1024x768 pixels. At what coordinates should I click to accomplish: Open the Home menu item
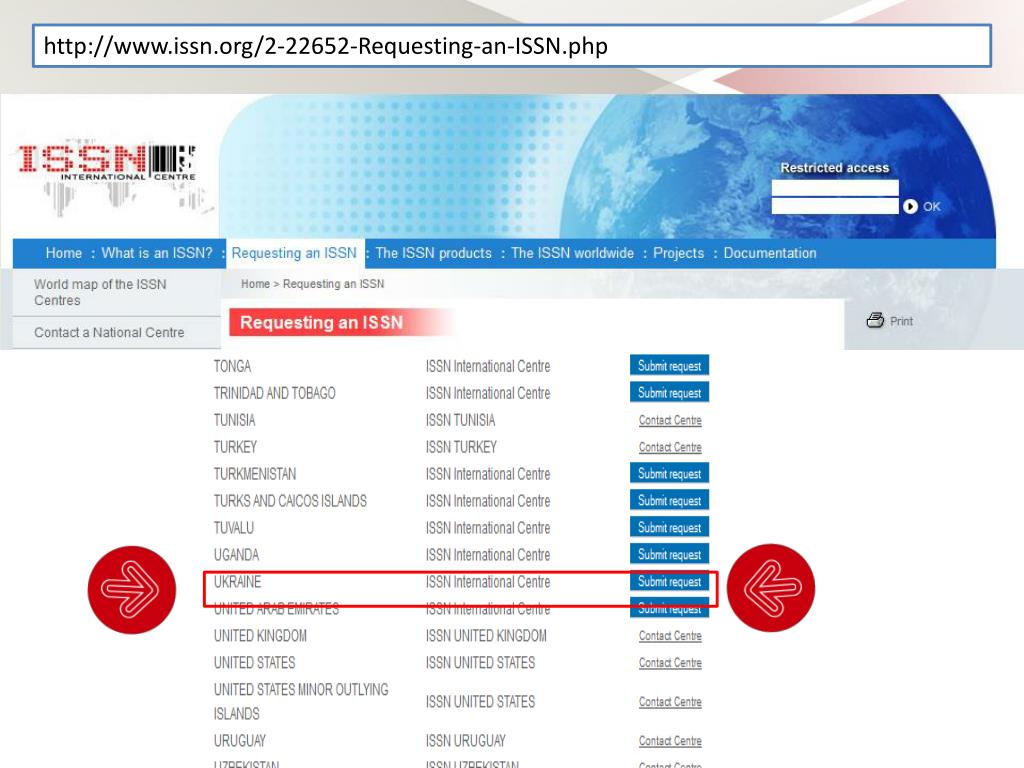click(x=64, y=253)
